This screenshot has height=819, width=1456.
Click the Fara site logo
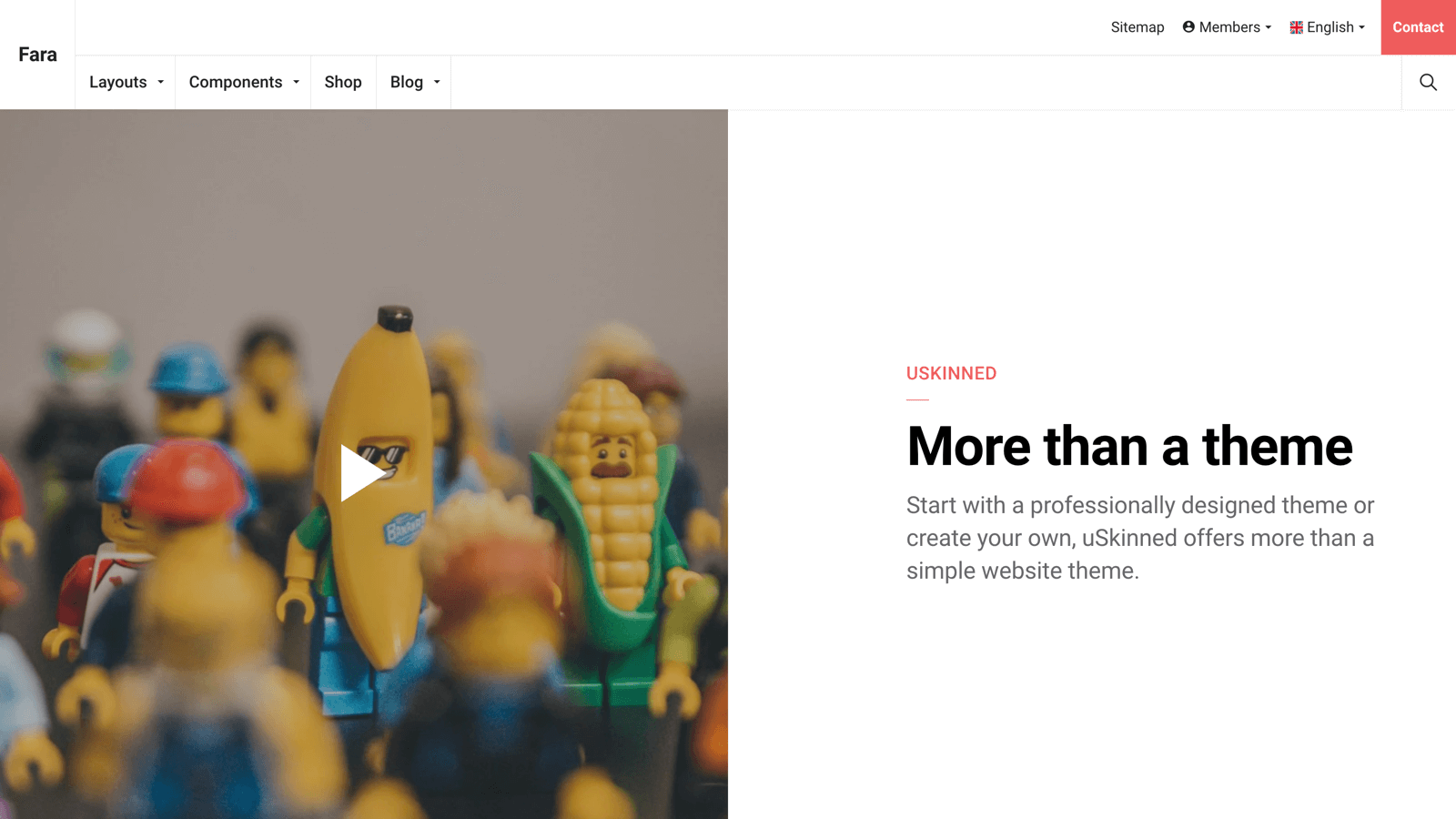point(37,55)
